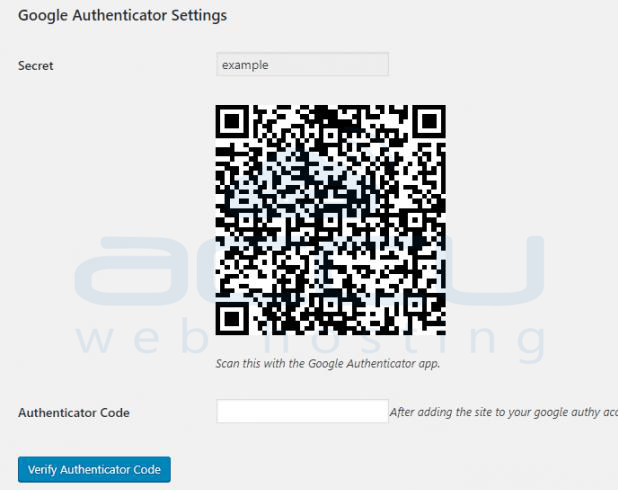Click the alignment square at QR left-middle
The height and width of the screenshot is (490, 618).
tap(246, 220)
